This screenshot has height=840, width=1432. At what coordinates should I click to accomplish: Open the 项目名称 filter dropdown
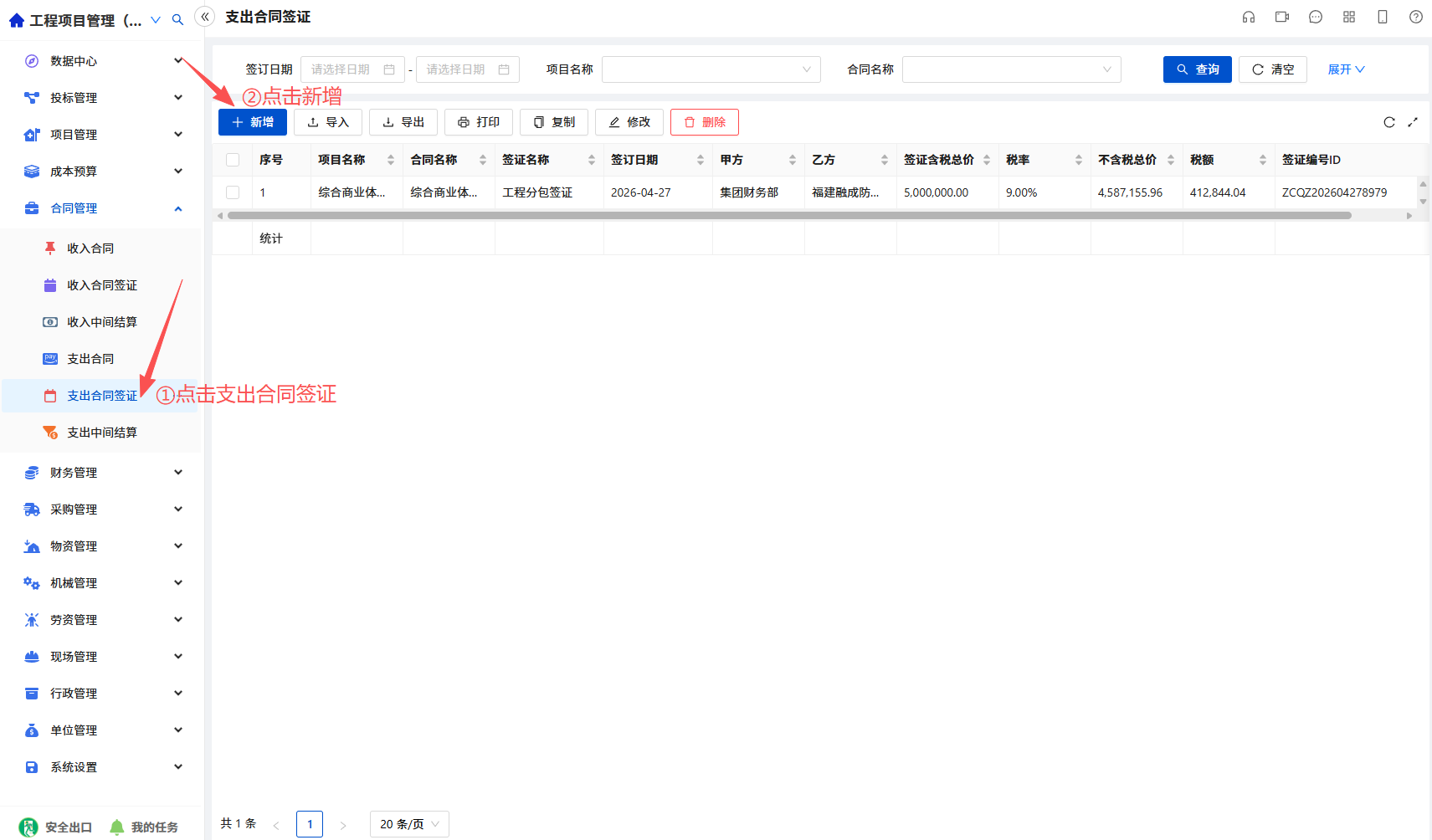(711, 69)
